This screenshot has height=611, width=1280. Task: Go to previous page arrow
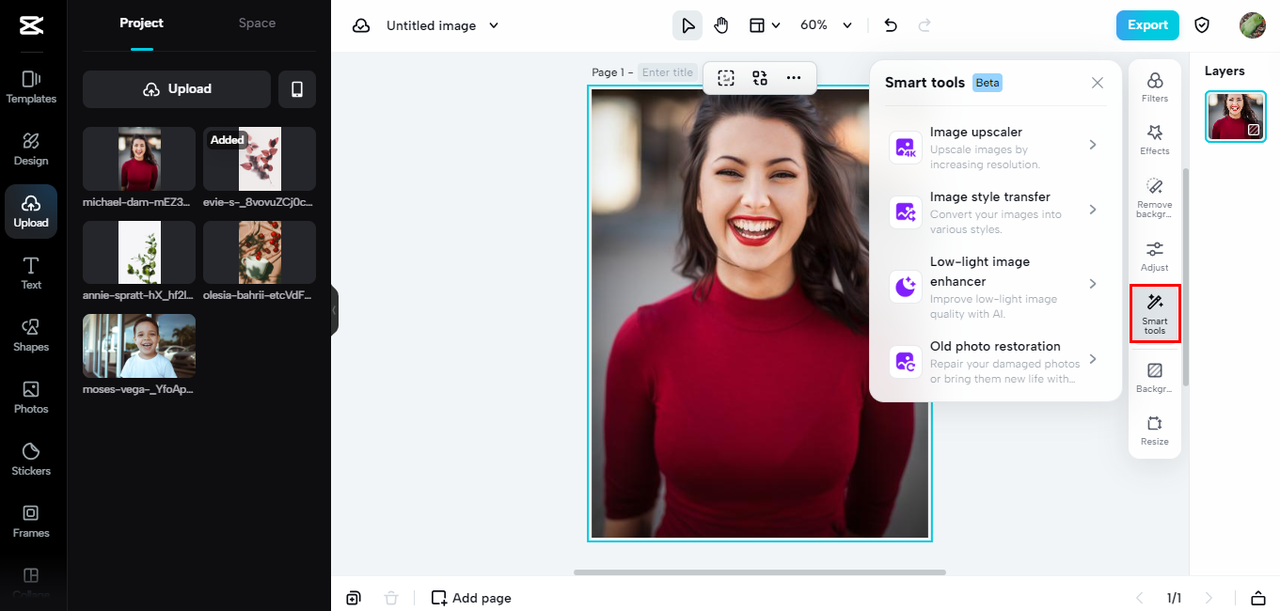pos(1139,598)
